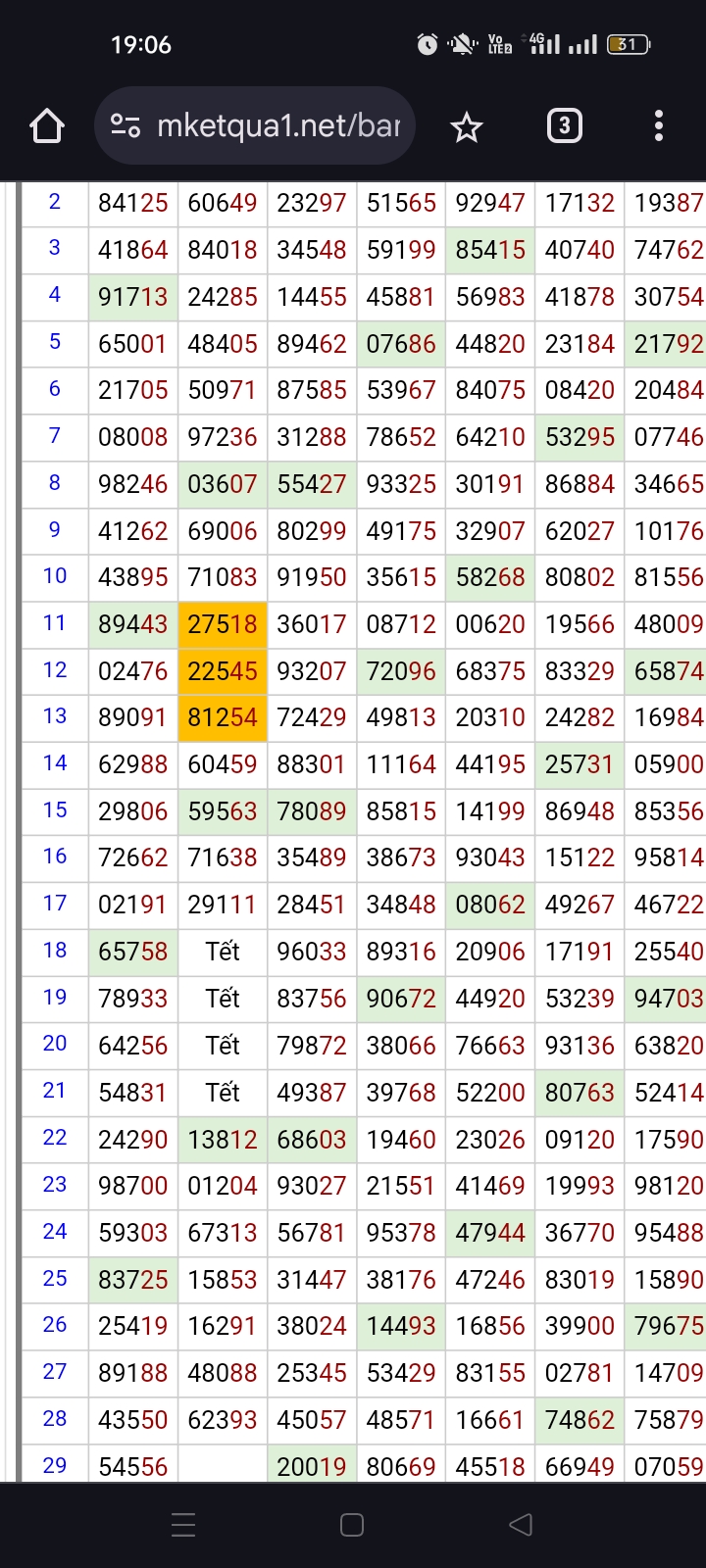Tap green cell 20019 in row 29
The height and width of the screenshot is (1568, 706).
(x=312, y=1466)
